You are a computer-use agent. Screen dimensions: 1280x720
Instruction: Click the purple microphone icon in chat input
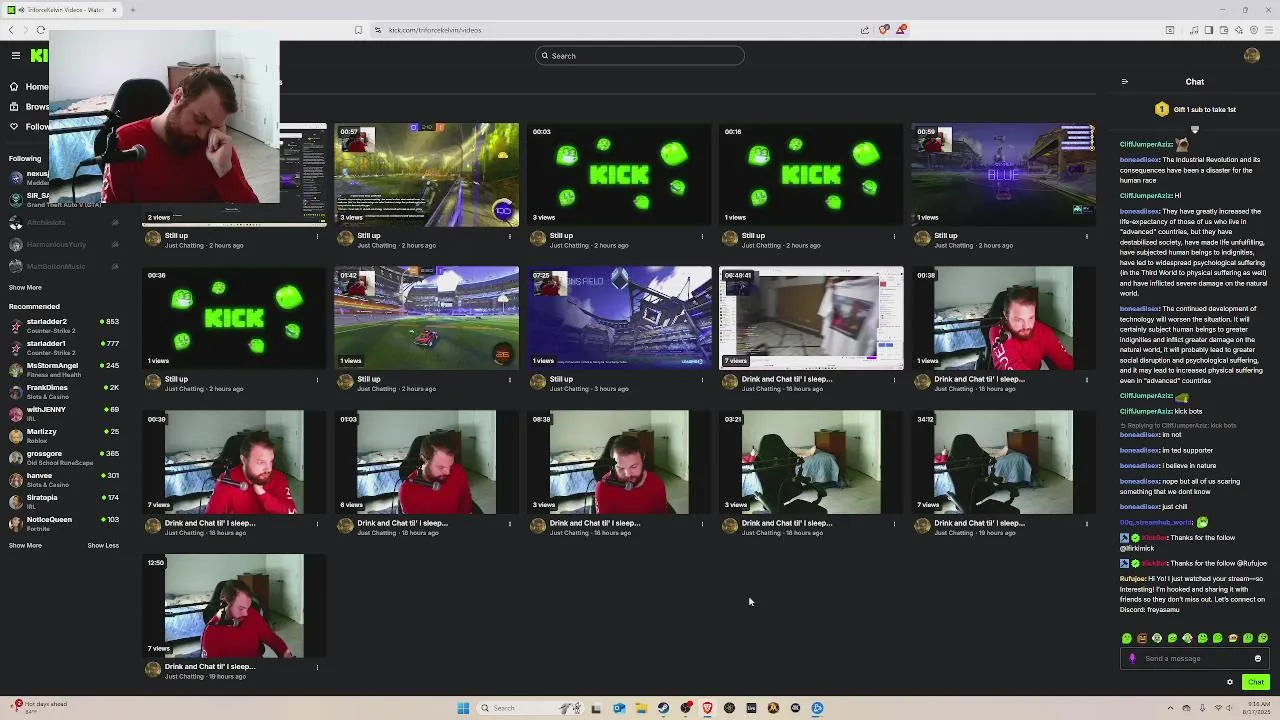[1132, 658]
